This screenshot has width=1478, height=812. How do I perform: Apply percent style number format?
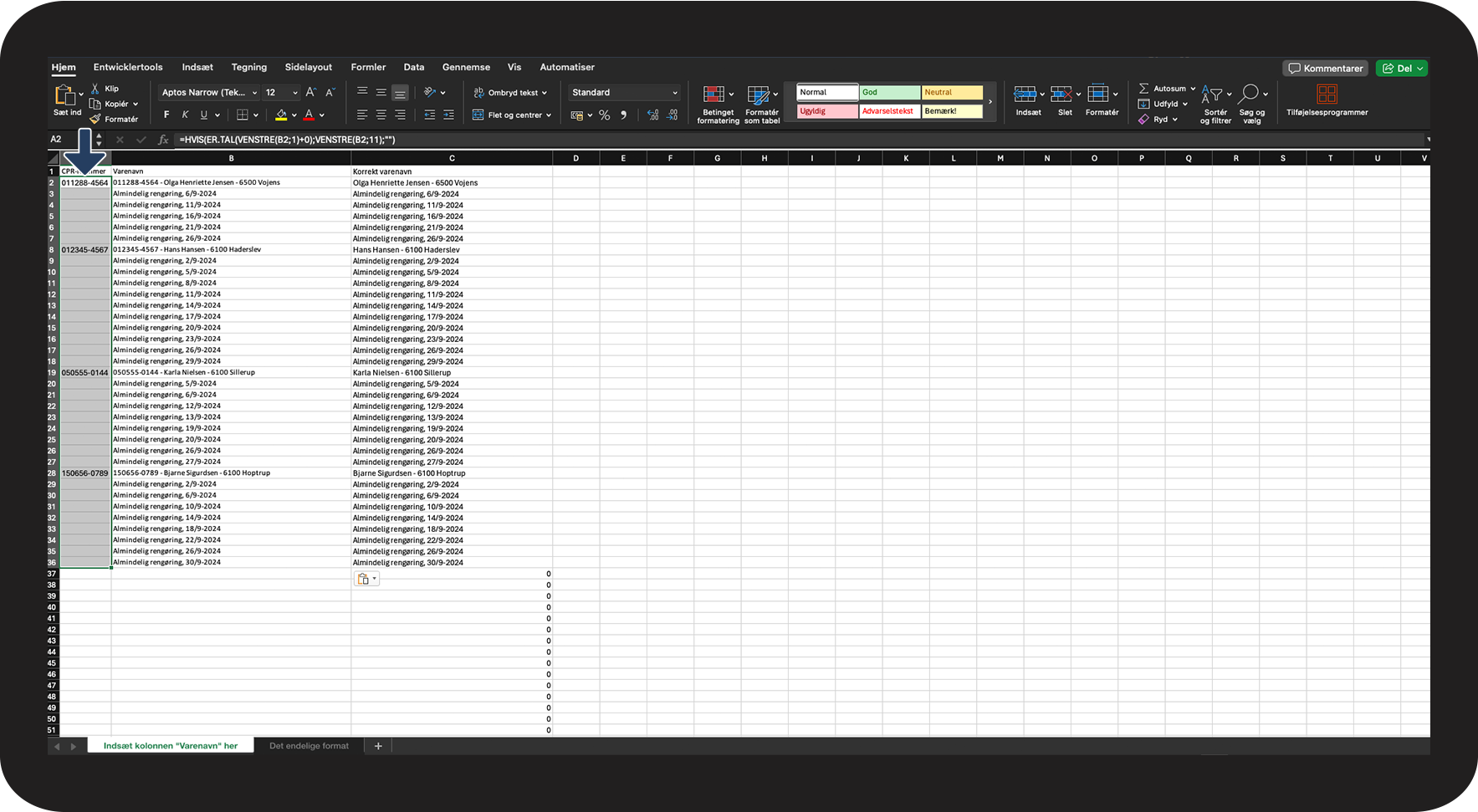[604, 115]
